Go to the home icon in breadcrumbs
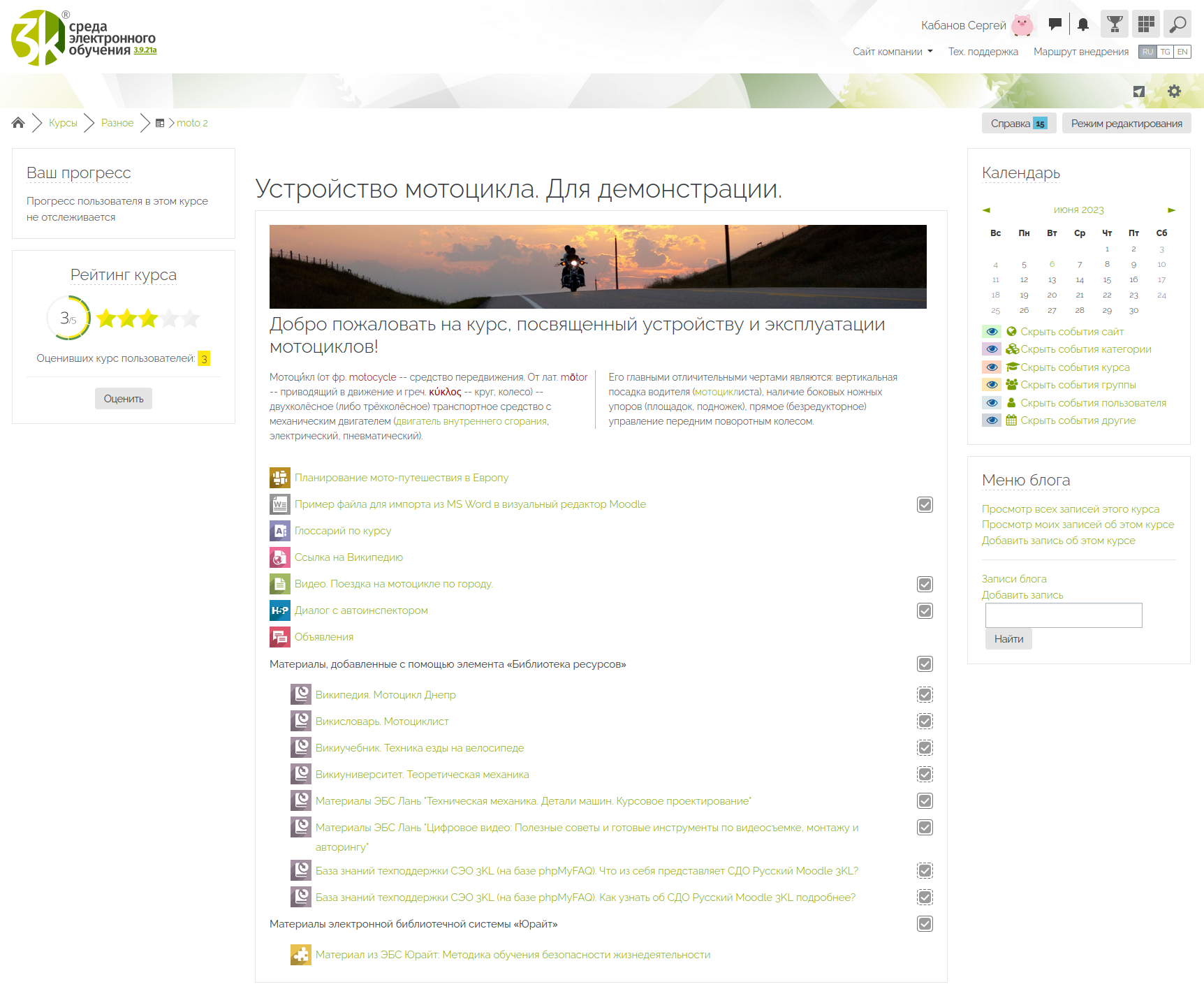Screen dimensions: 1204x996 [x=18, y=123]
